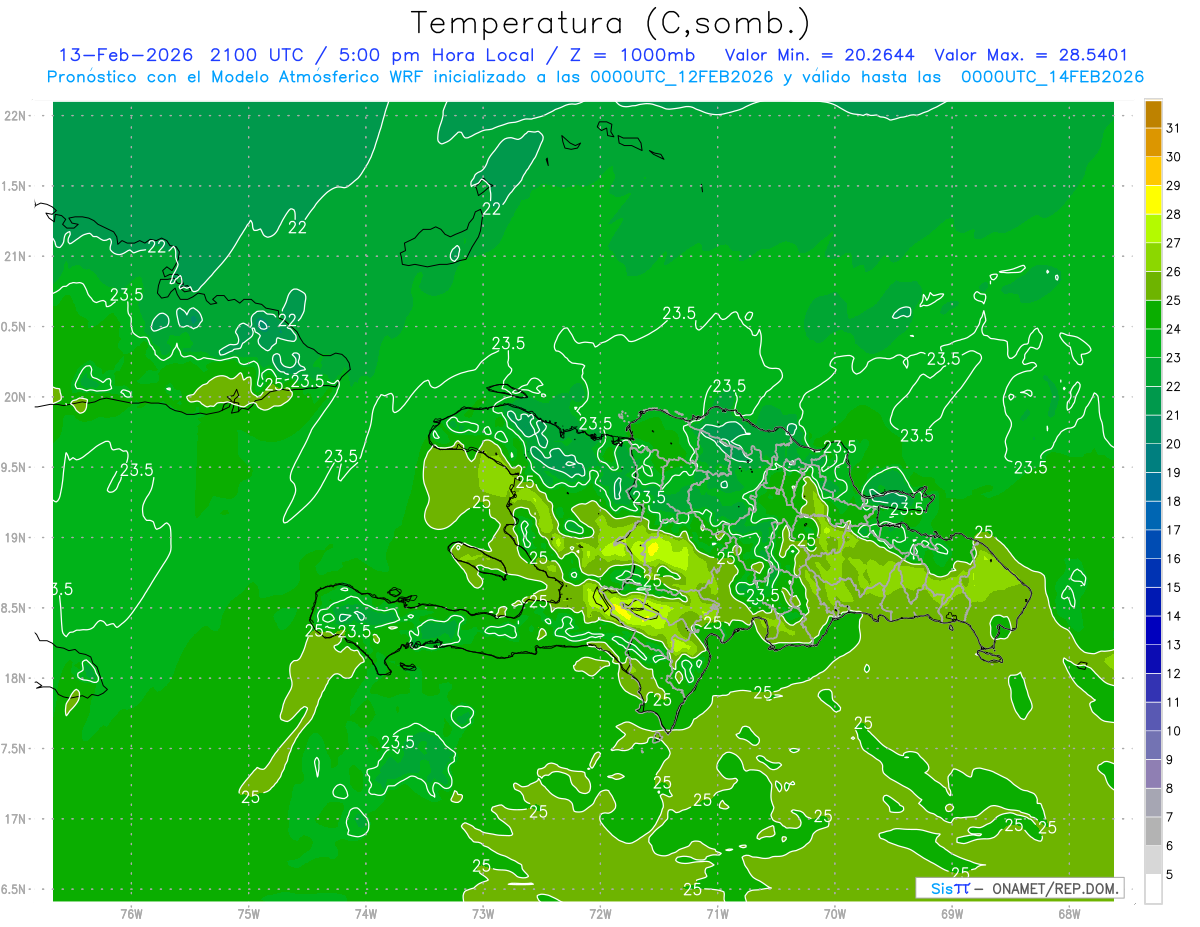Pick the orange colorbar swatch between 30 and 31

point(1153,143)
